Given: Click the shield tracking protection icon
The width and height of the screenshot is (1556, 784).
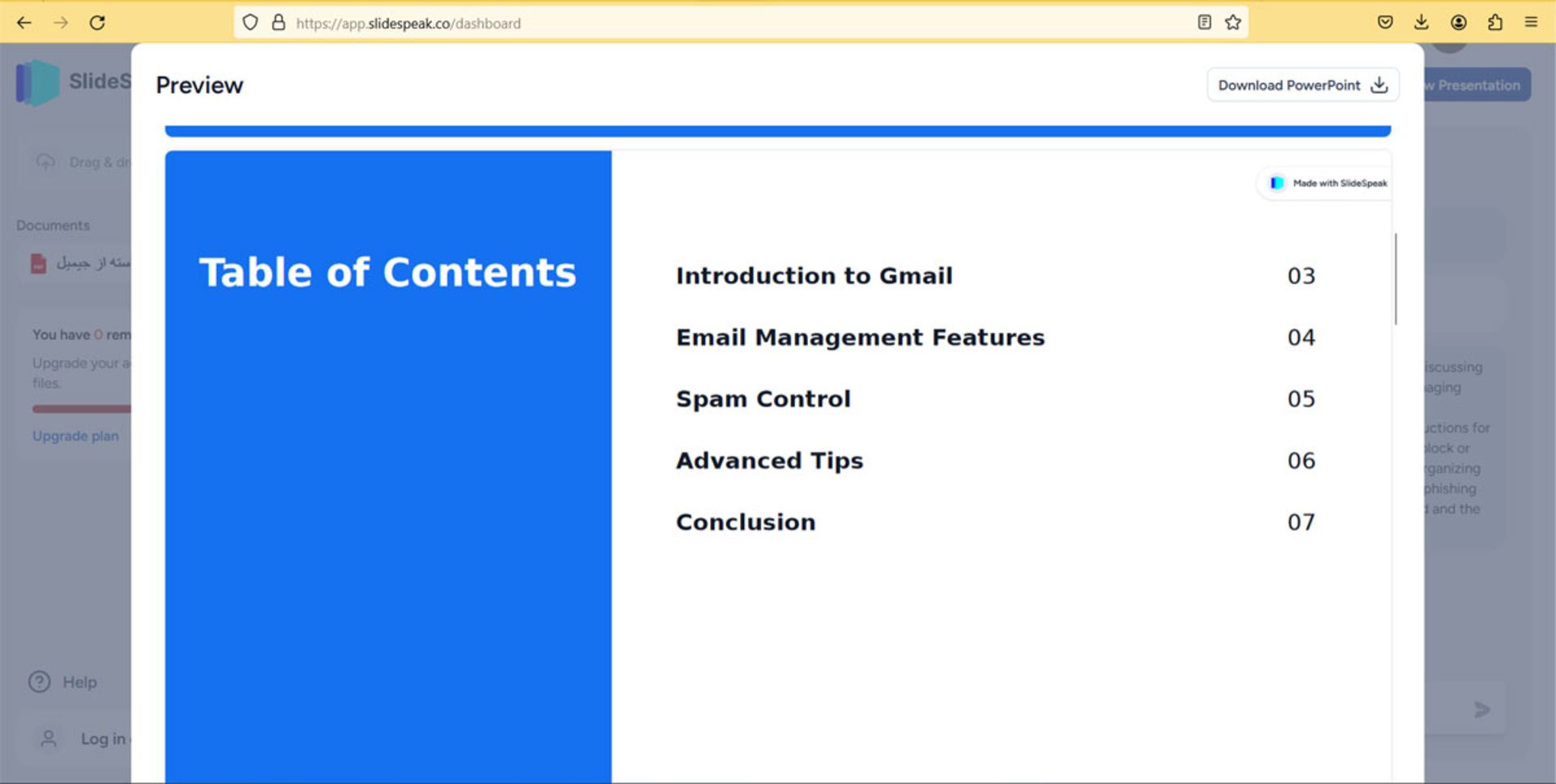Looking at the screenshot, I should pos(250,23).
